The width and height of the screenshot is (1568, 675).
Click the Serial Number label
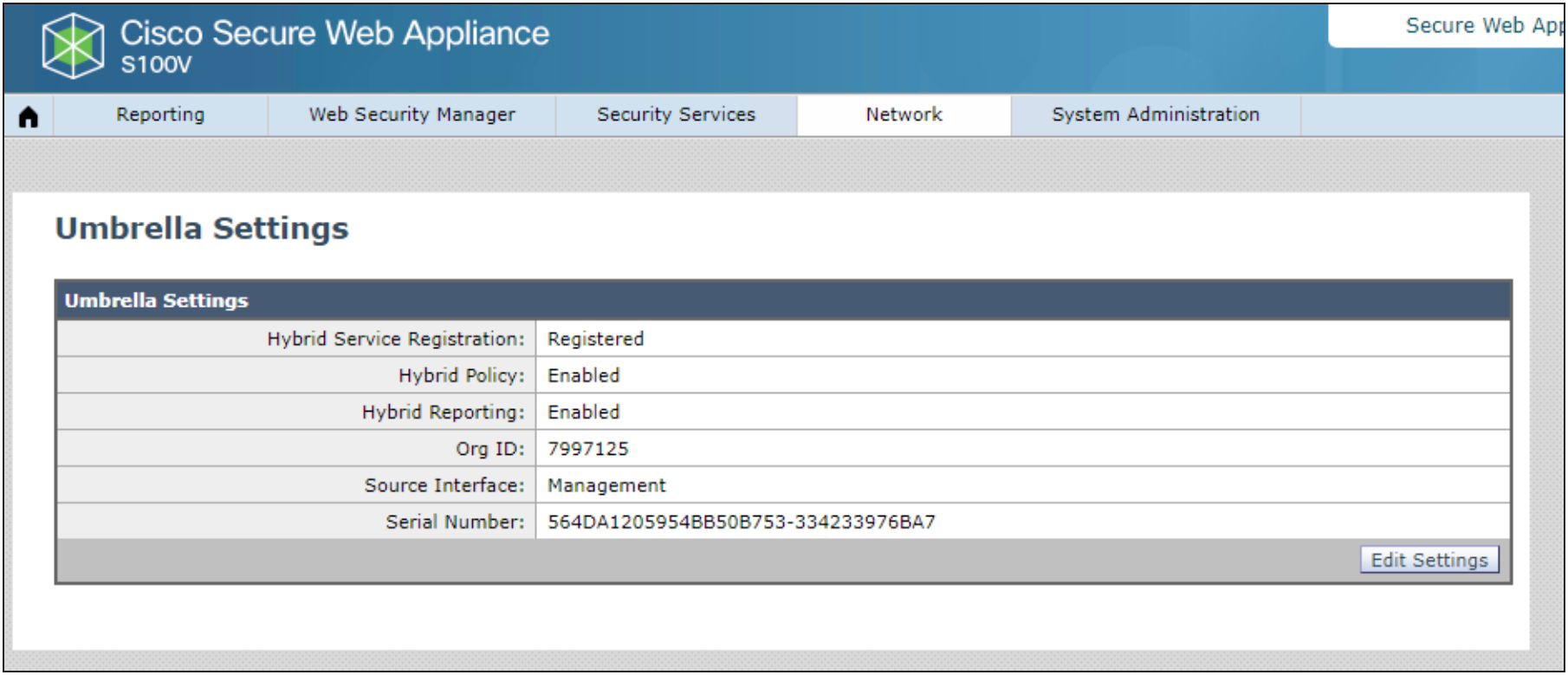(x=455, y=522)
